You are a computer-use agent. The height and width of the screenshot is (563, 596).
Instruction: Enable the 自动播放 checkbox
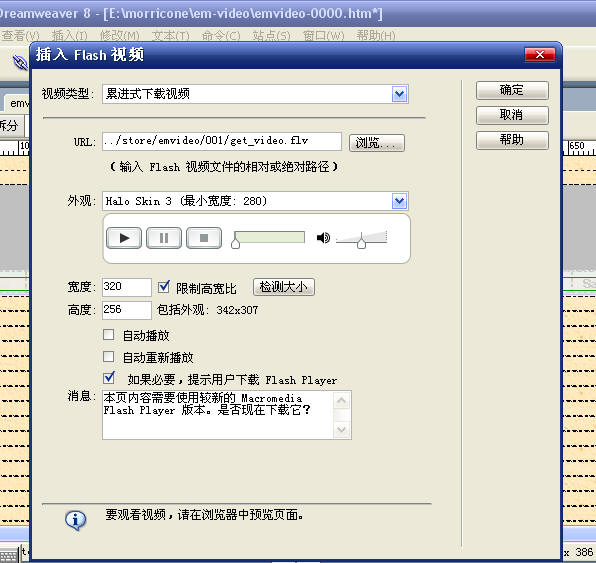pyautogui.click(x=109, y=335)
